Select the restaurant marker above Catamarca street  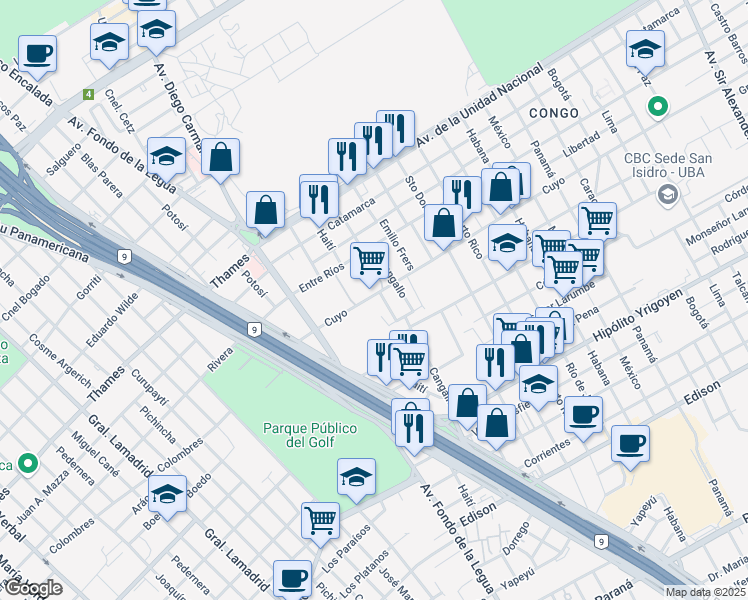tap(320, 201)
